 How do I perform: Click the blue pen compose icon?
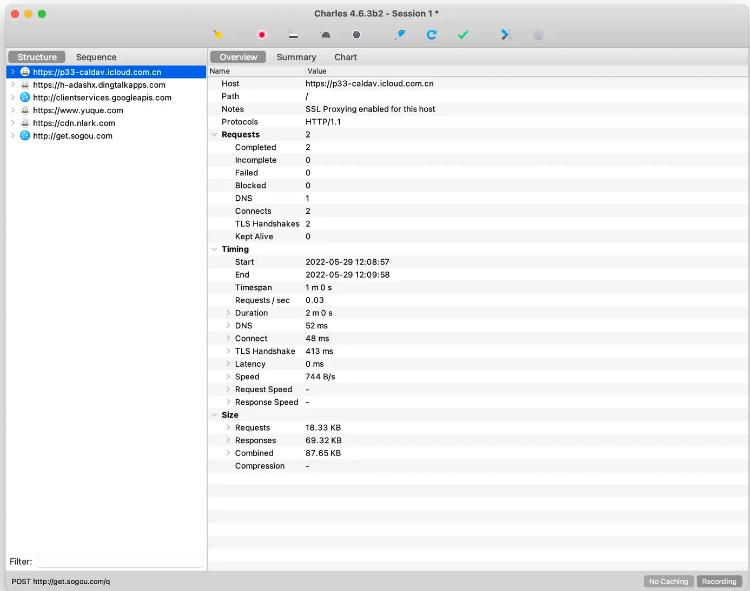click(x=401, y=34)
